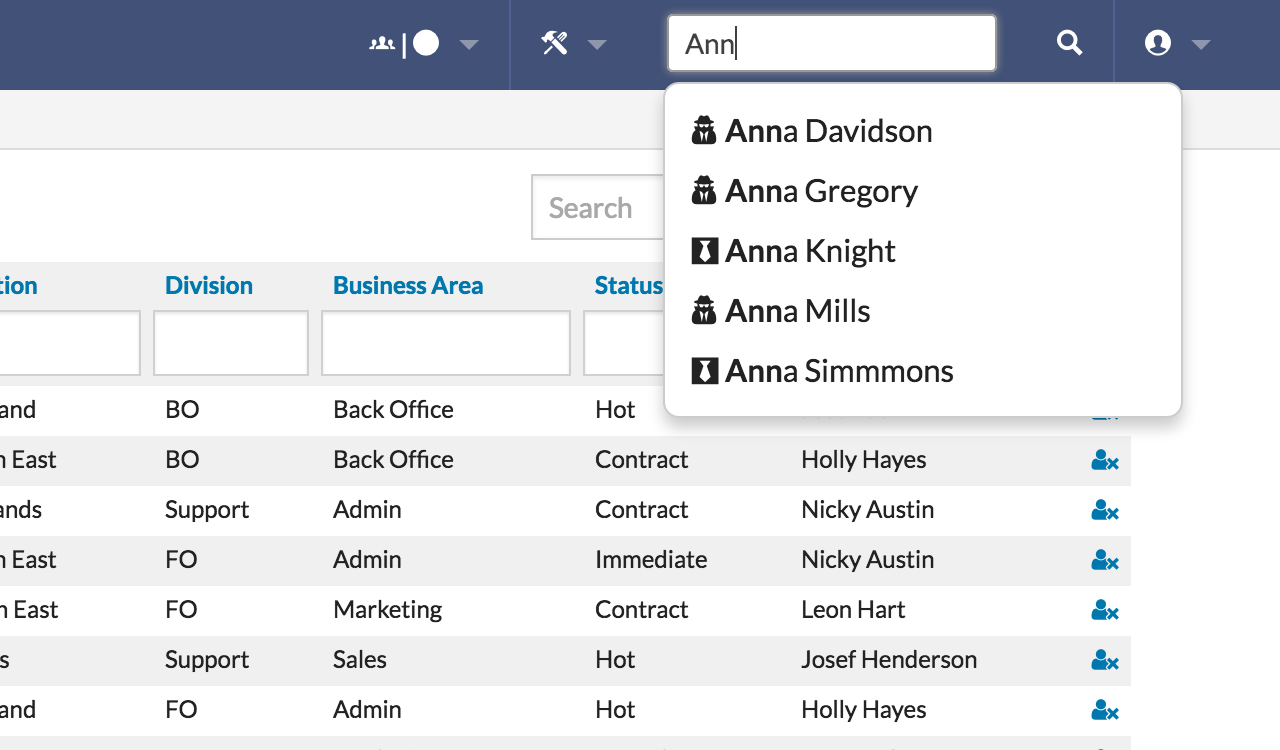The image size is (1280, 750).
Task: Click the hammer and wrench tools icon
Action: (x=555, y=43)
